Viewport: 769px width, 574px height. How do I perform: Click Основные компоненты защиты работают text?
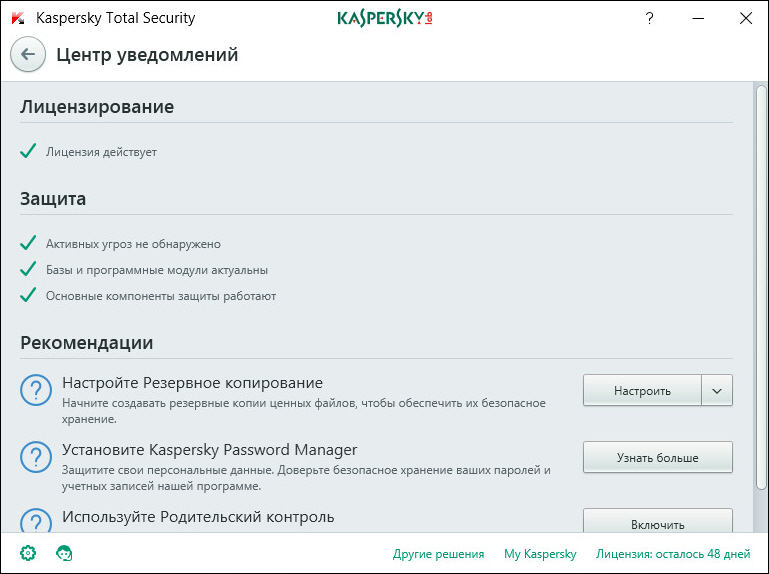point(161,296)
